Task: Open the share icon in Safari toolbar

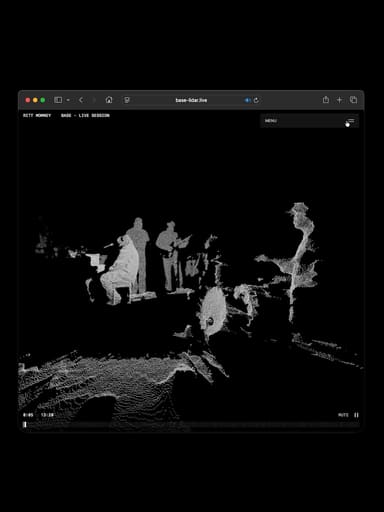Action: click(x=326, y=100)
